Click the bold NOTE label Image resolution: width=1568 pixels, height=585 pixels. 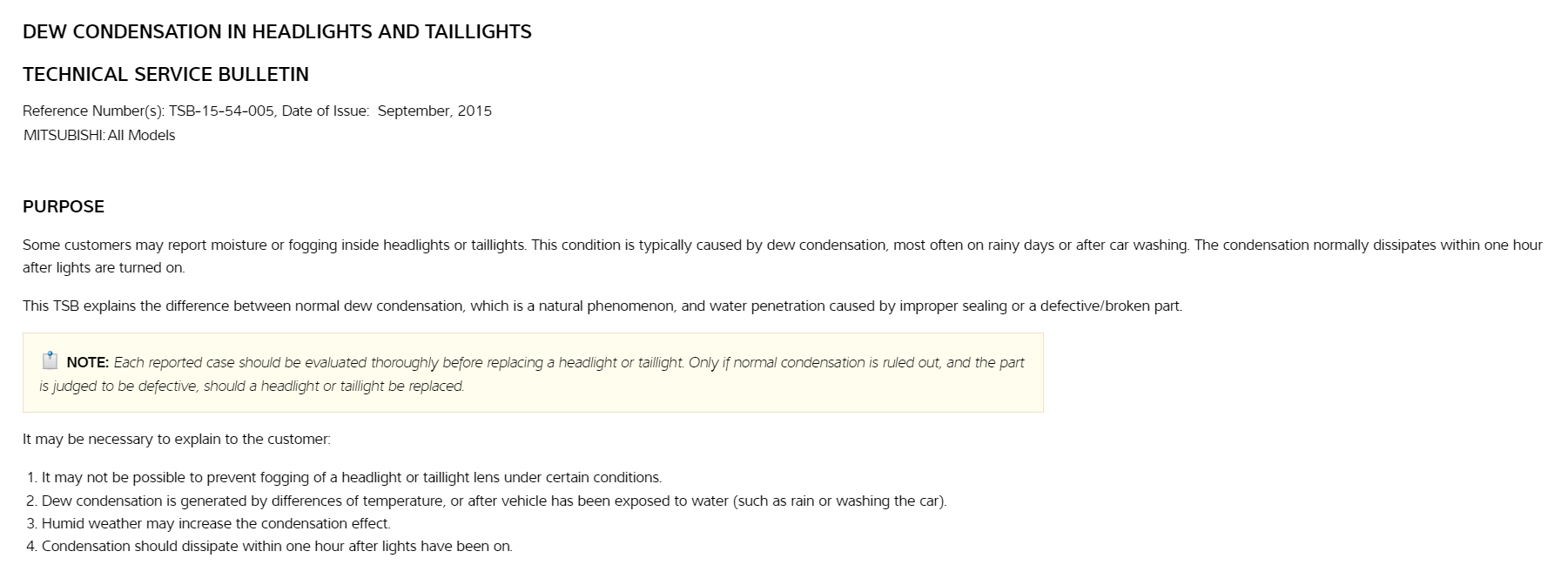pyautogui.click(x=87, y=363)
